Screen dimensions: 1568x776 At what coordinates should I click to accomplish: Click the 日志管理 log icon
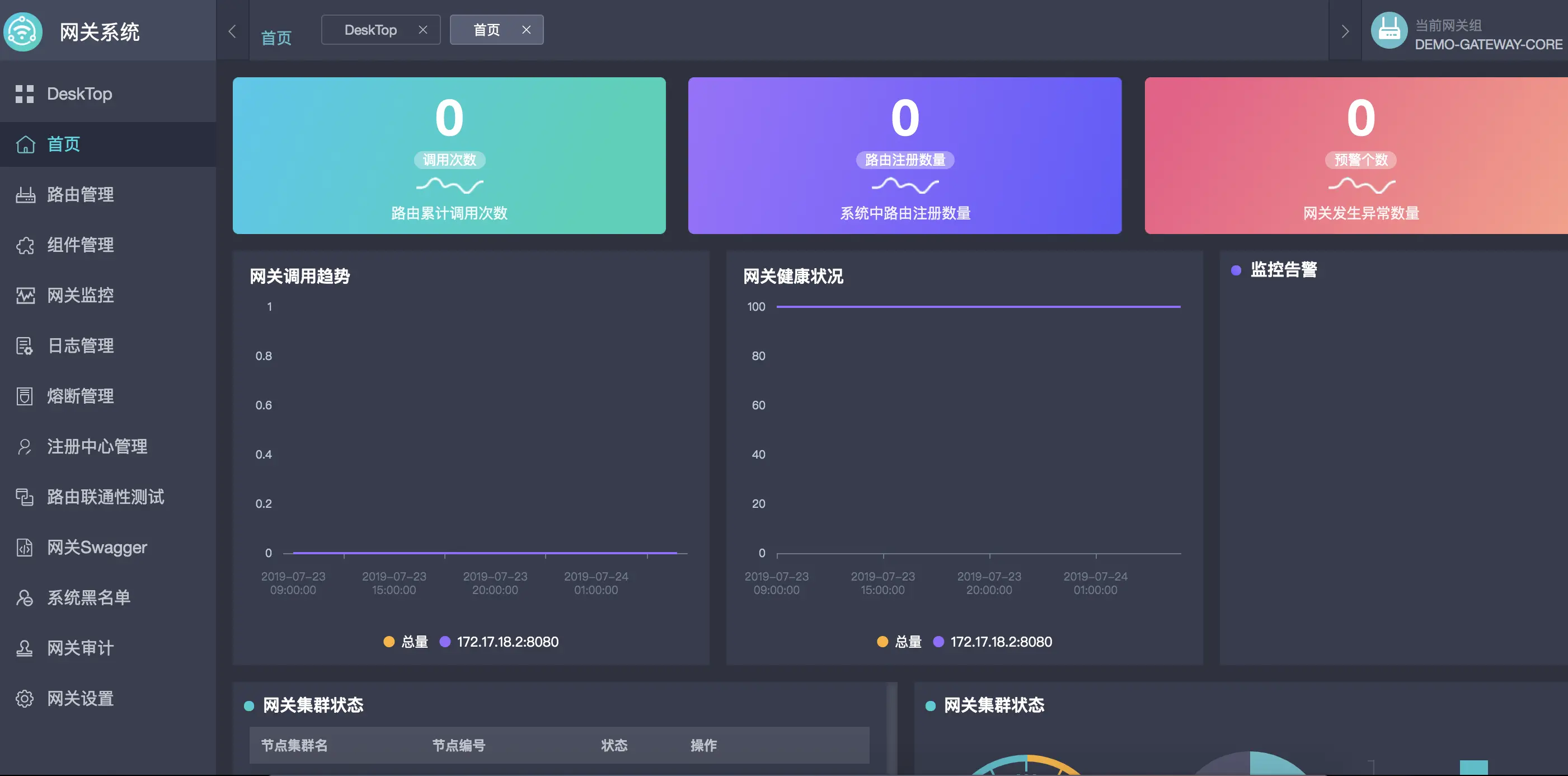tap(25, 346)
